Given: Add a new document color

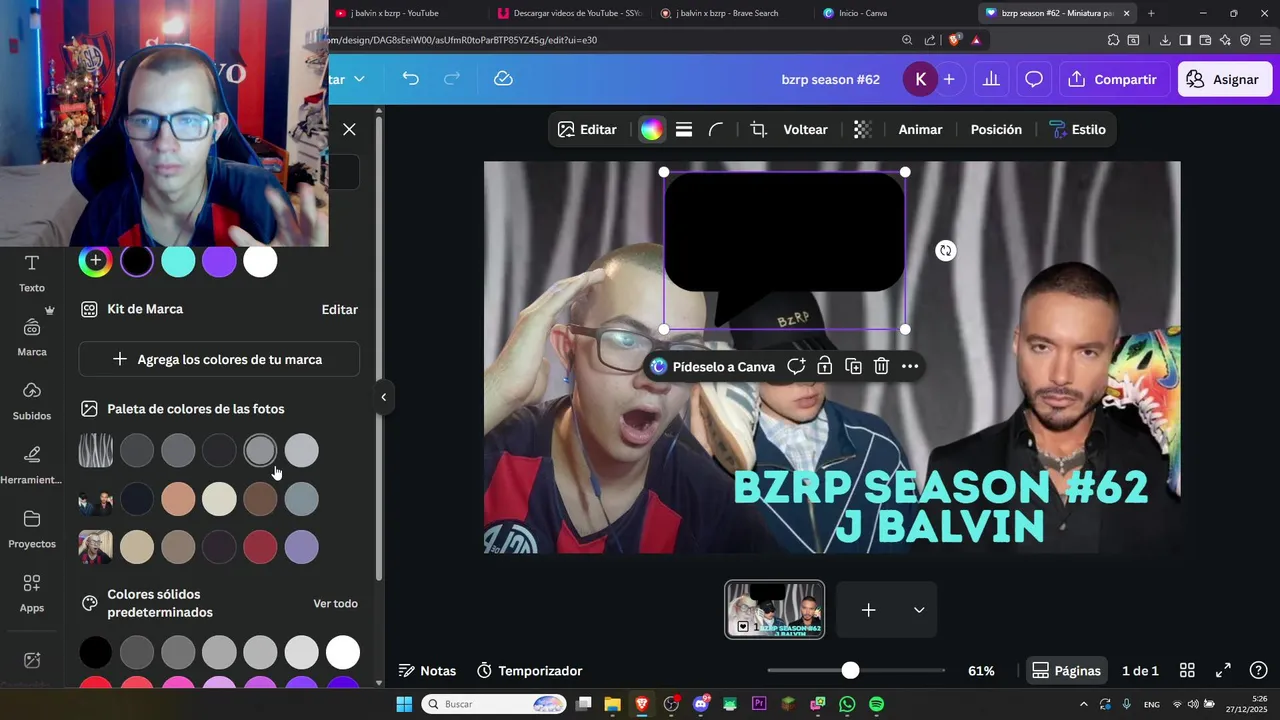Looking at the screenshot, I should pyautogui.click(x=96, y=261).
